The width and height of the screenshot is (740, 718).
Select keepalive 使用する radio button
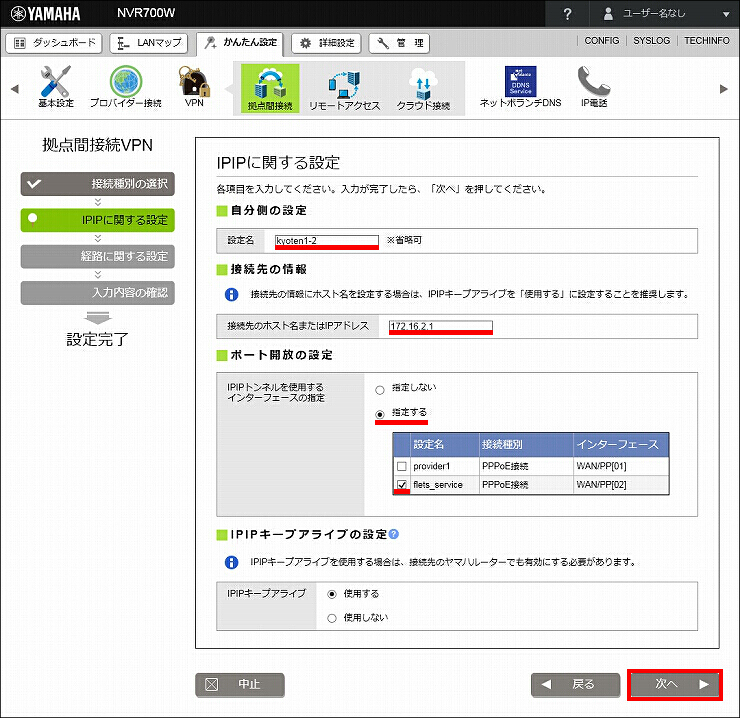[x=332, y=594]
